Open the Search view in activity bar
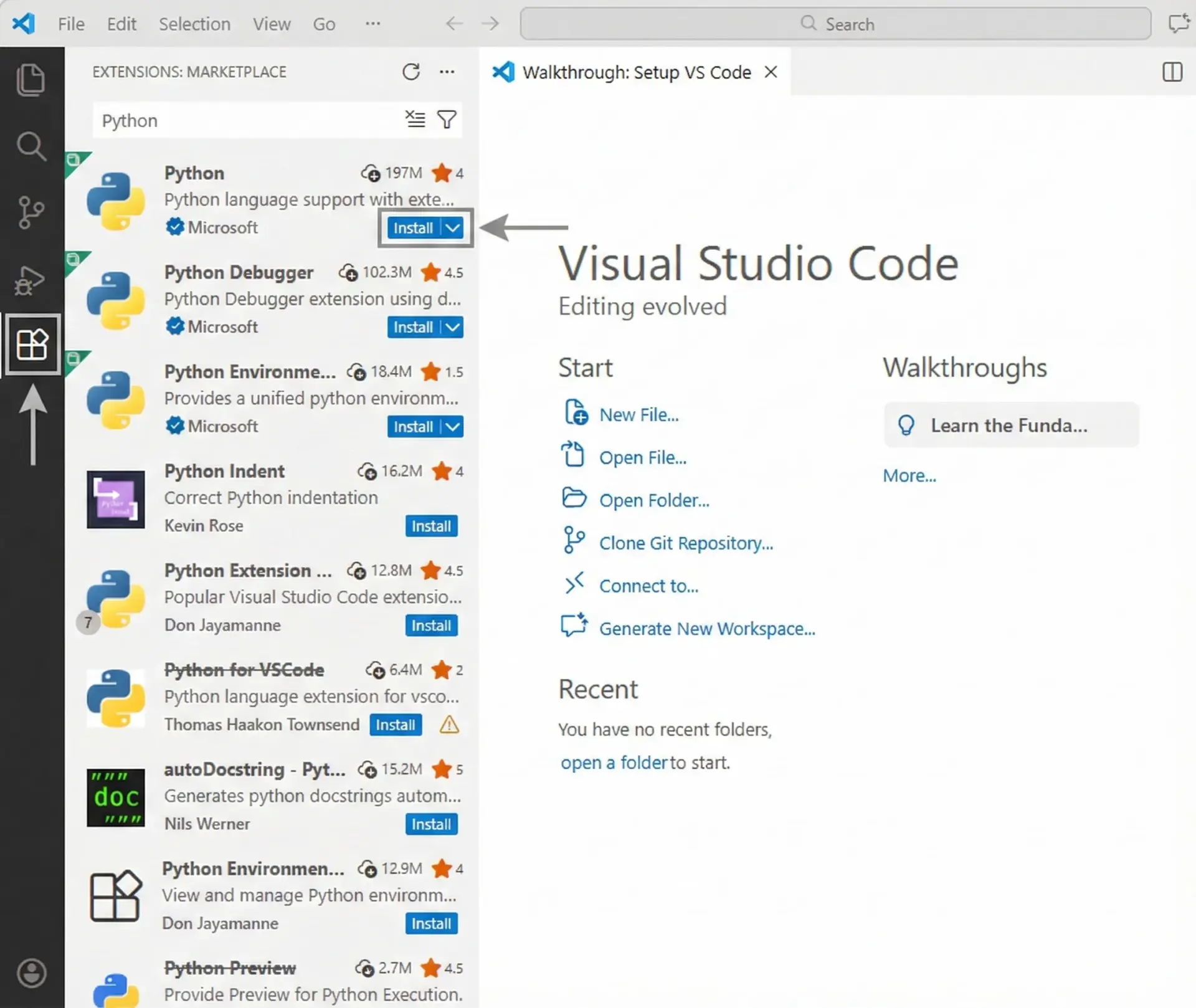This screenshot has width=1196, height=1008. (x=31, y=147)
